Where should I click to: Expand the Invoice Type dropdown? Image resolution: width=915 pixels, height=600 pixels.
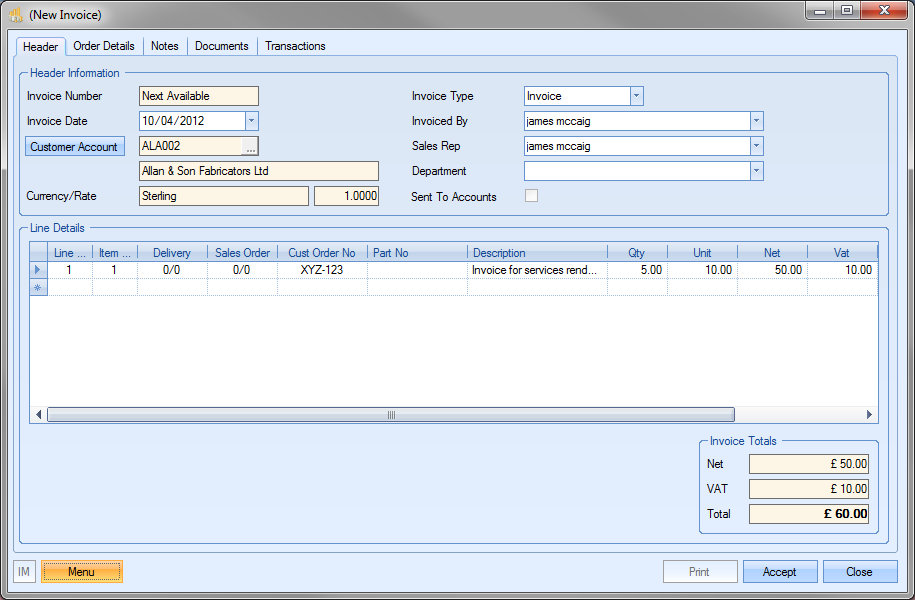636,96
